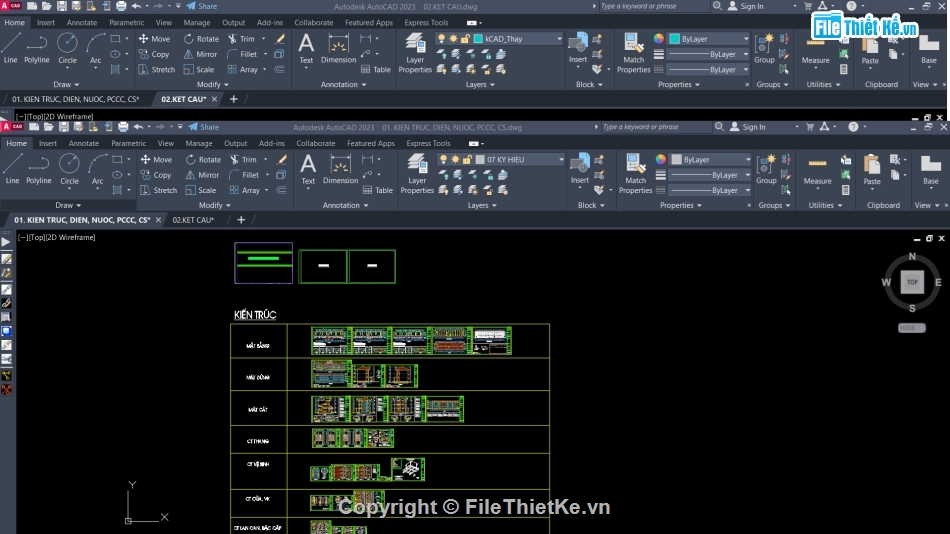
Task: Click the Measure tool in the upper ribbon
Action: 816,48
